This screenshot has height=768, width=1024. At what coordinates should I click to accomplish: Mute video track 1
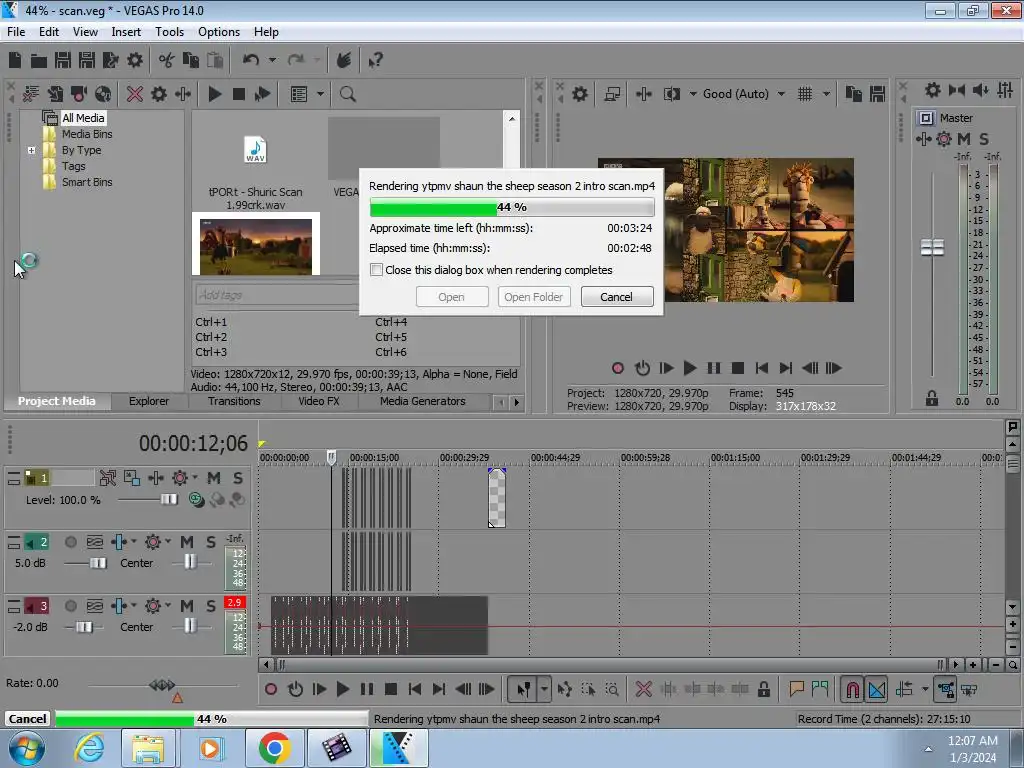[214, 478]
